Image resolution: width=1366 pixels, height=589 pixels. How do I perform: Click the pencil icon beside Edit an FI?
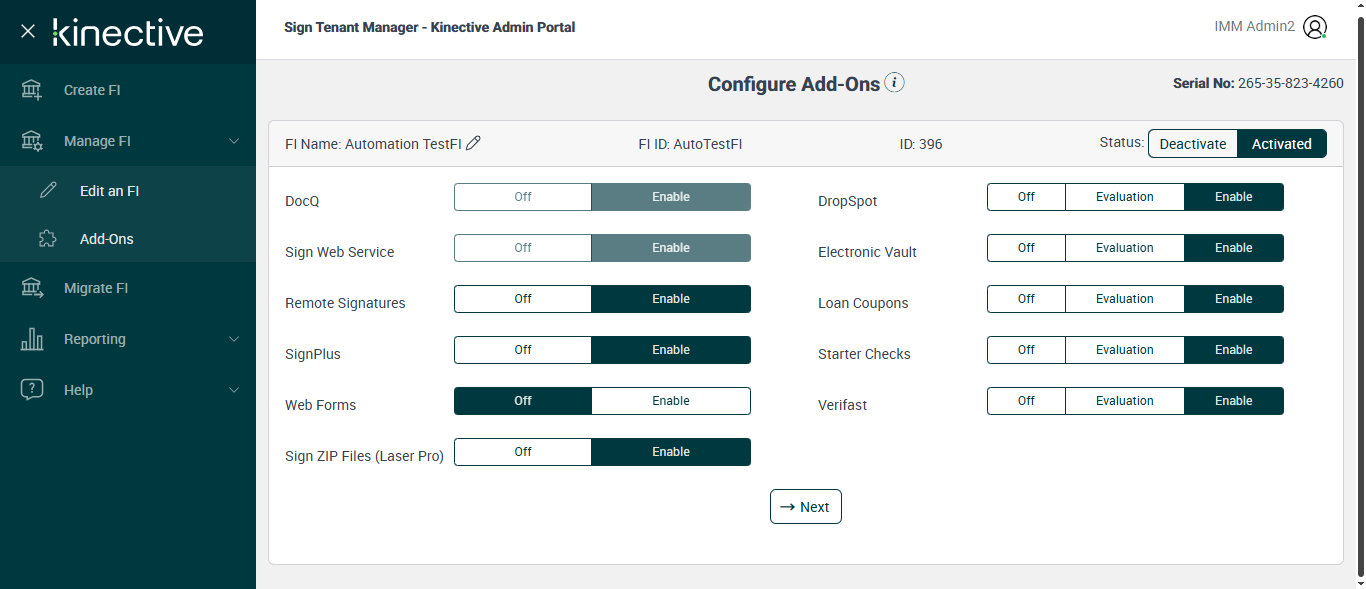[48, 191]
